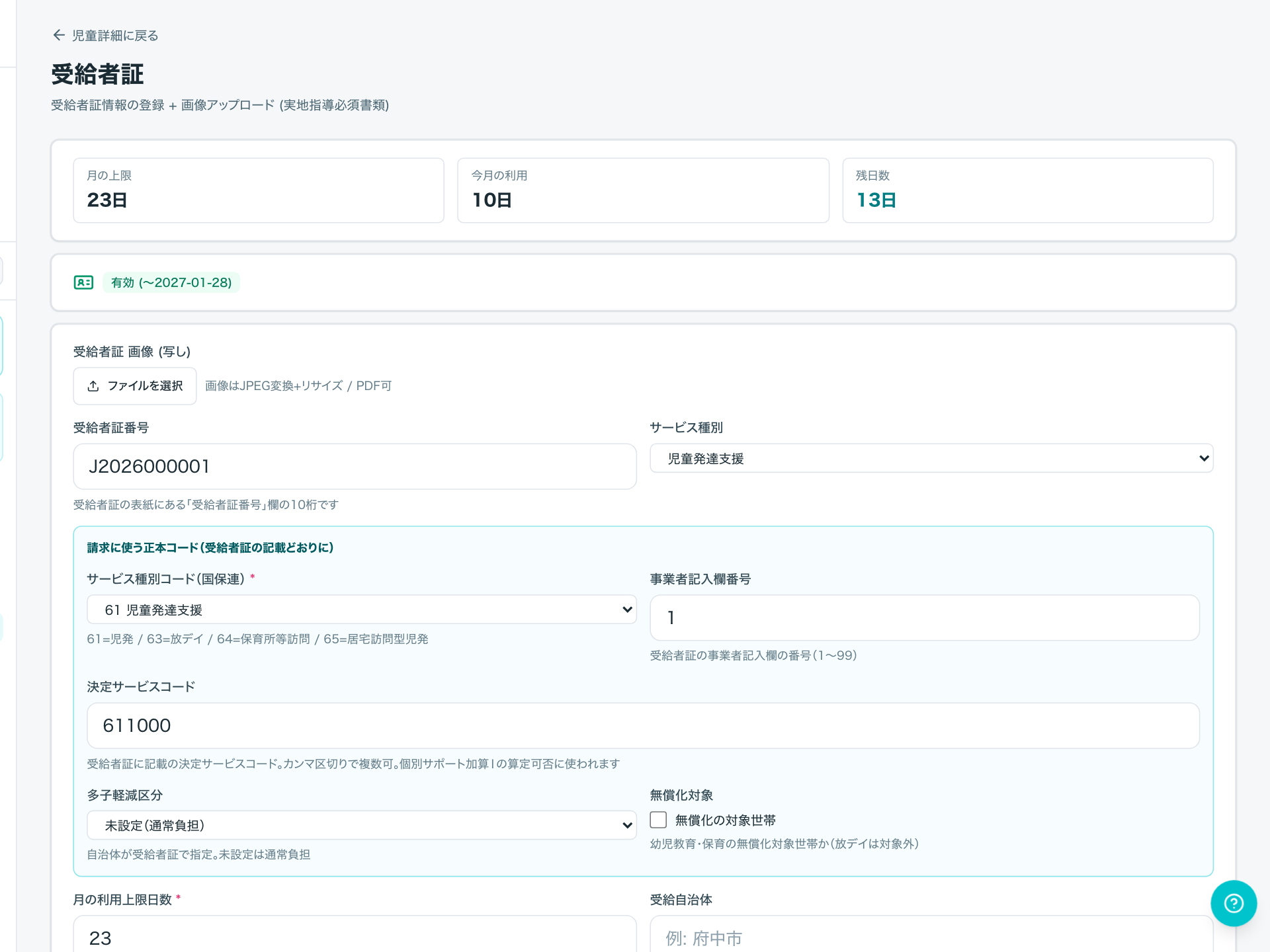Image resolution: width=1270 pixels, height=952 pixels.
Task: Open the 多子軽減区分 dropdown
Action: point(362,825)
